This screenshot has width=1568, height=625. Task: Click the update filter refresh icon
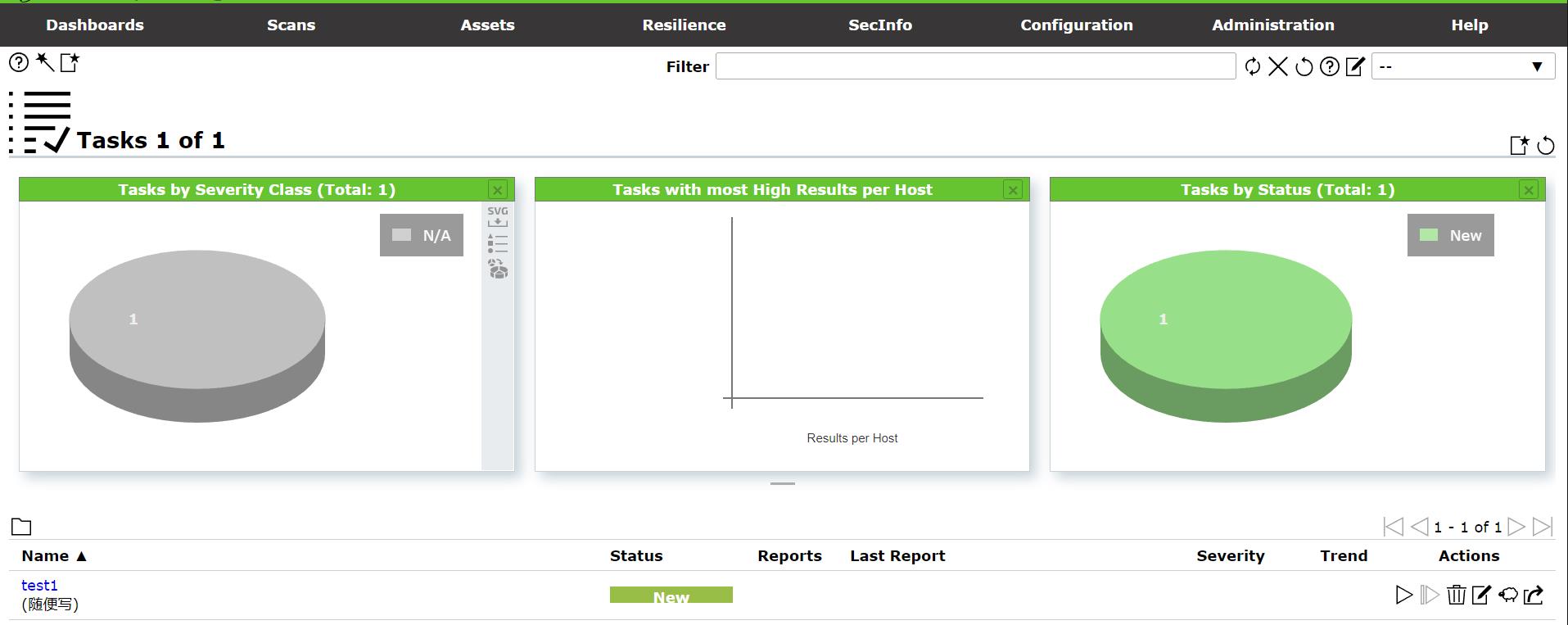pos(1252,66)
